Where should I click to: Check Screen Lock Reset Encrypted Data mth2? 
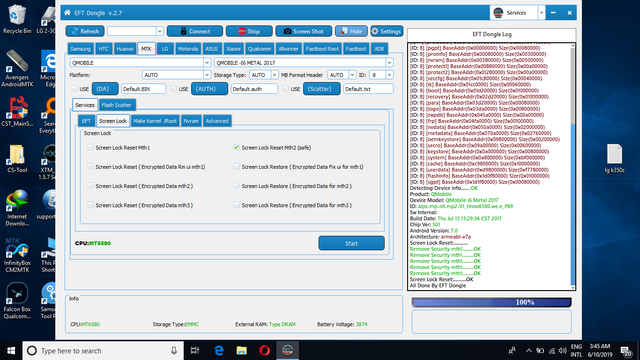90,186
